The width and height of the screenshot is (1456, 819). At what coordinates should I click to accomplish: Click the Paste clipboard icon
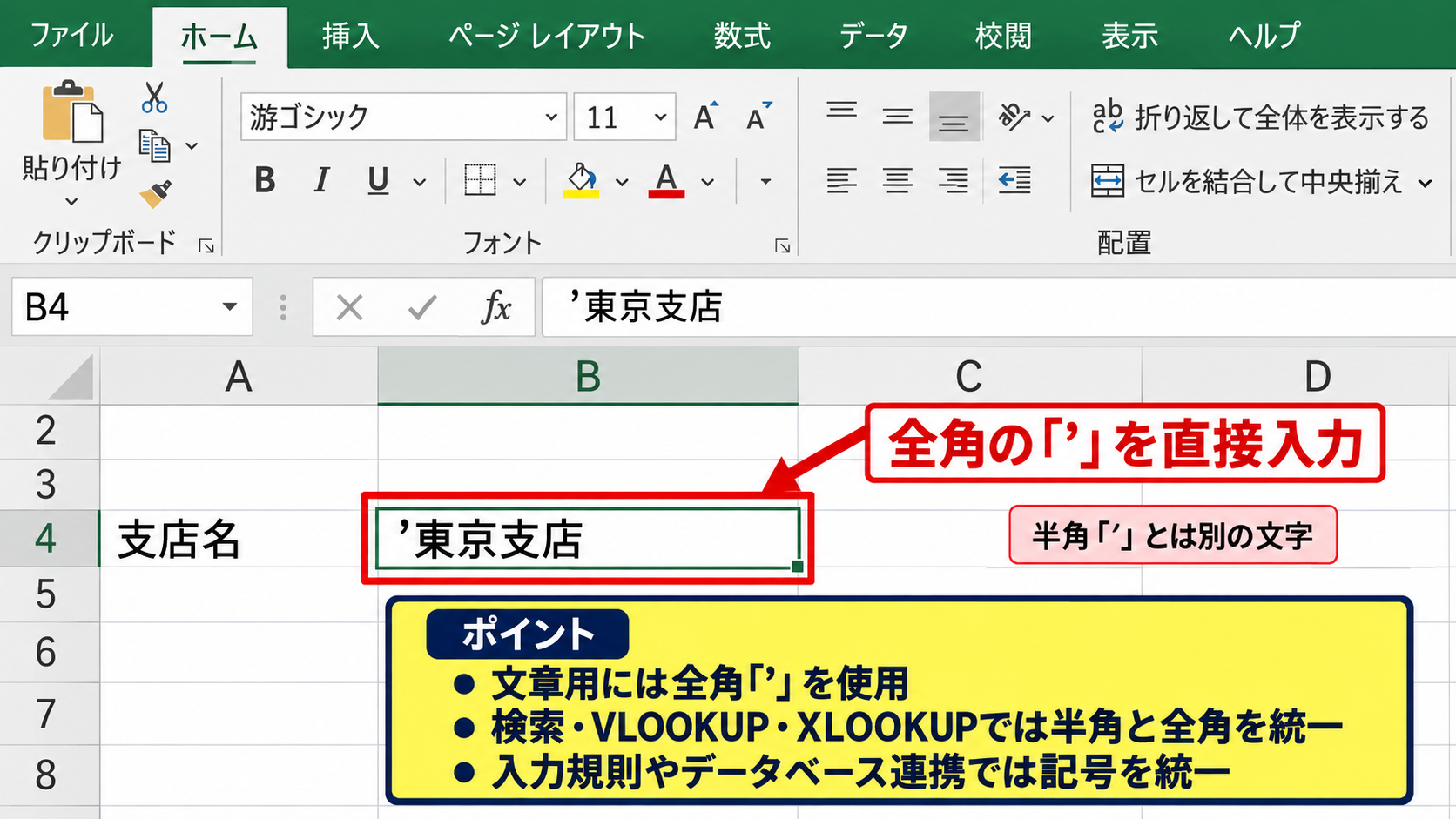[71, 111]
